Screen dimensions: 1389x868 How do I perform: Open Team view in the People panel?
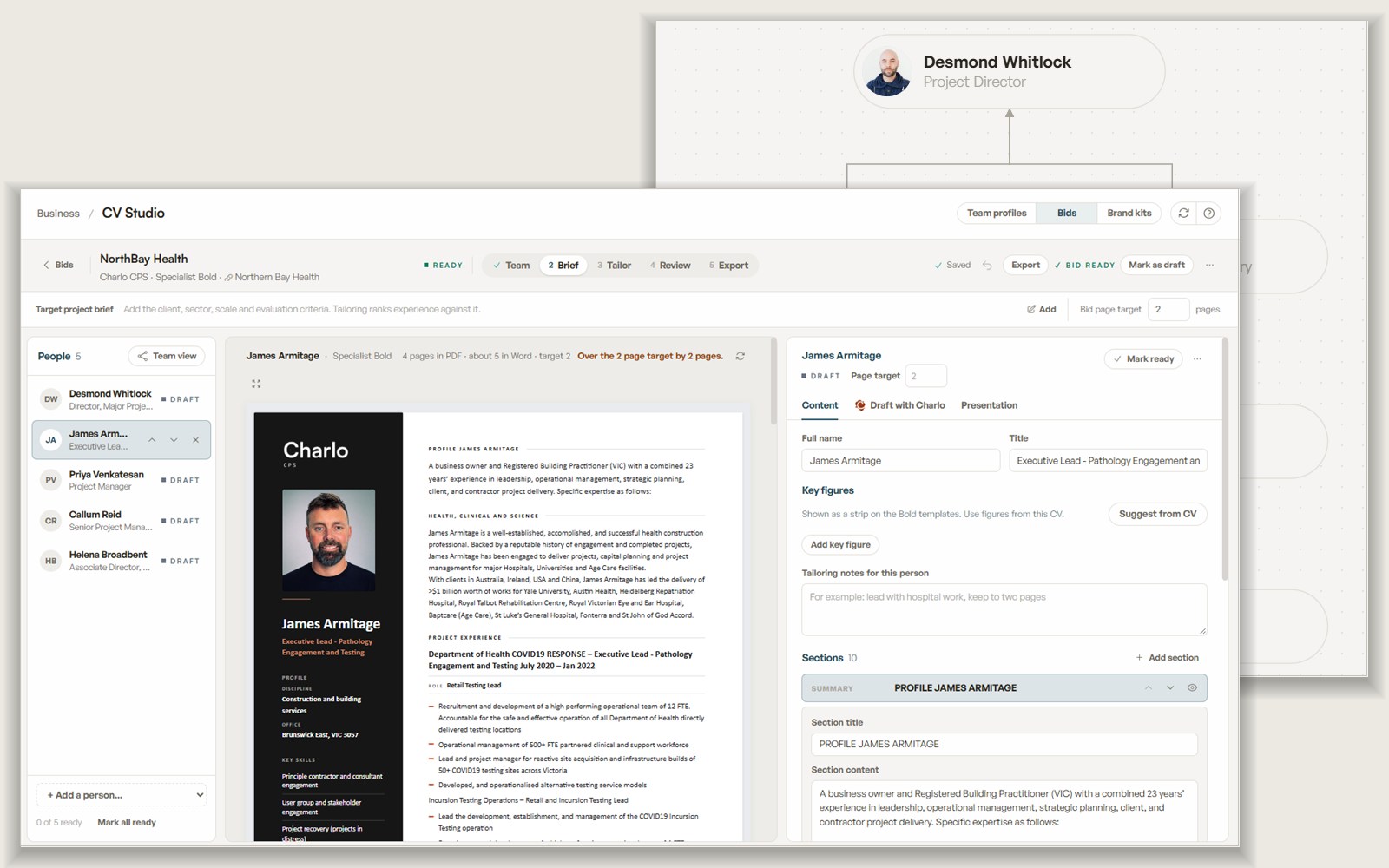[167, 357]
